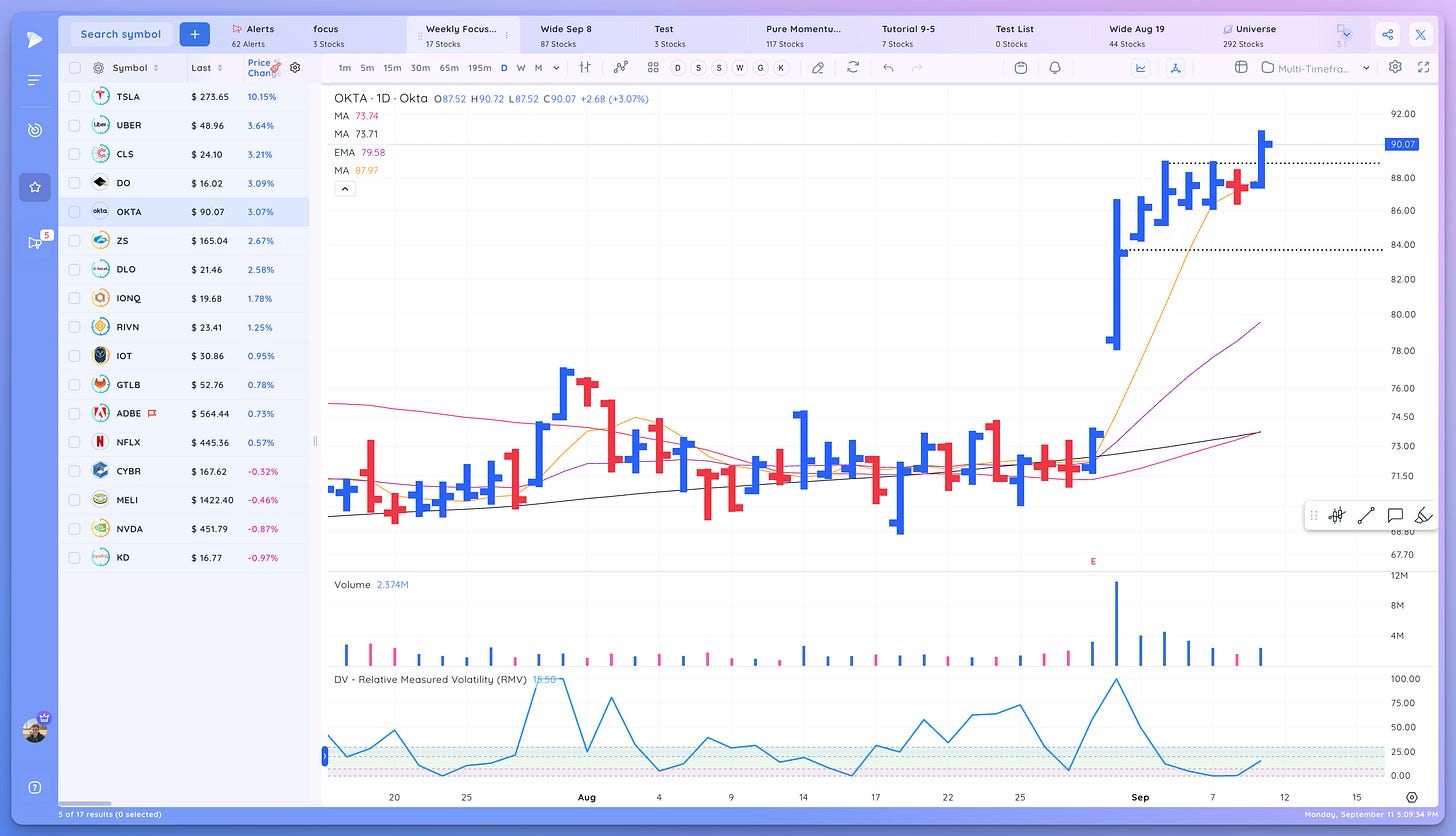Screen dimensions: 1456x836
Task: Expand the timeframe dropdown chevron
Action: coord(556,67)
